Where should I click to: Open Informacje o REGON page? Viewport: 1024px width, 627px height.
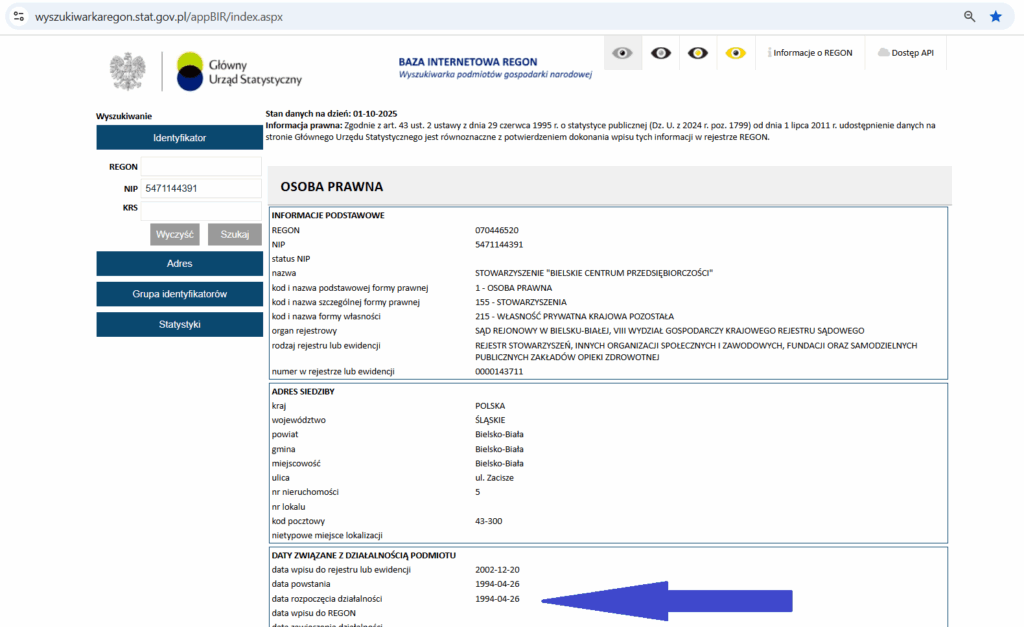811,53
